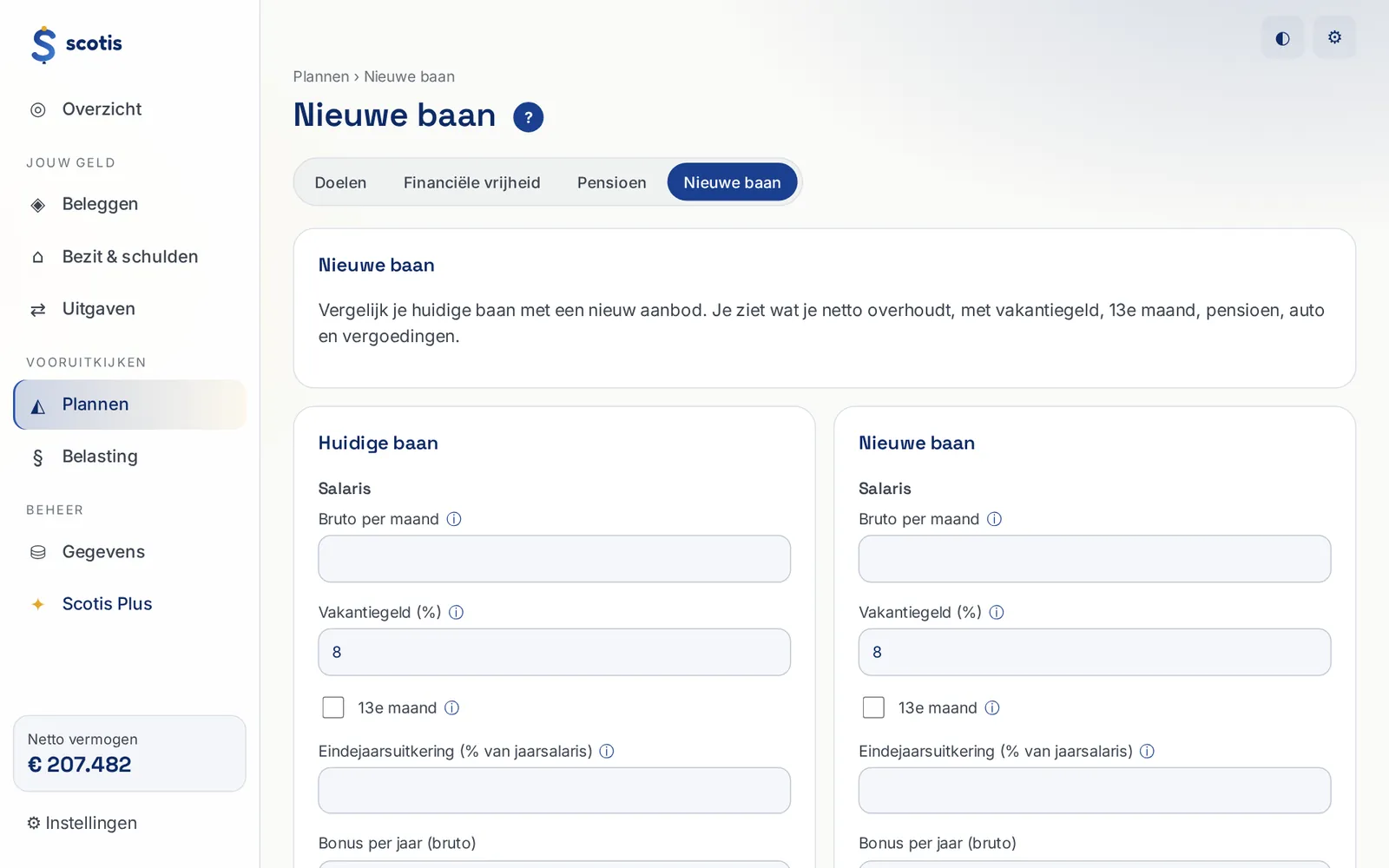Click the Uitgaven arrows icon
The height and width of the screenshot is (868, 1389).
point(38,310)
